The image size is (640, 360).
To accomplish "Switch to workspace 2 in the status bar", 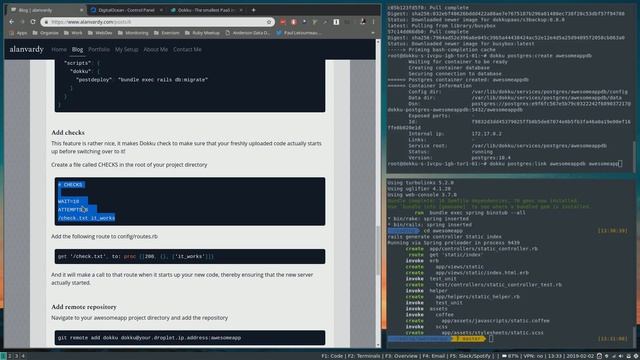I will pos(10,356).
